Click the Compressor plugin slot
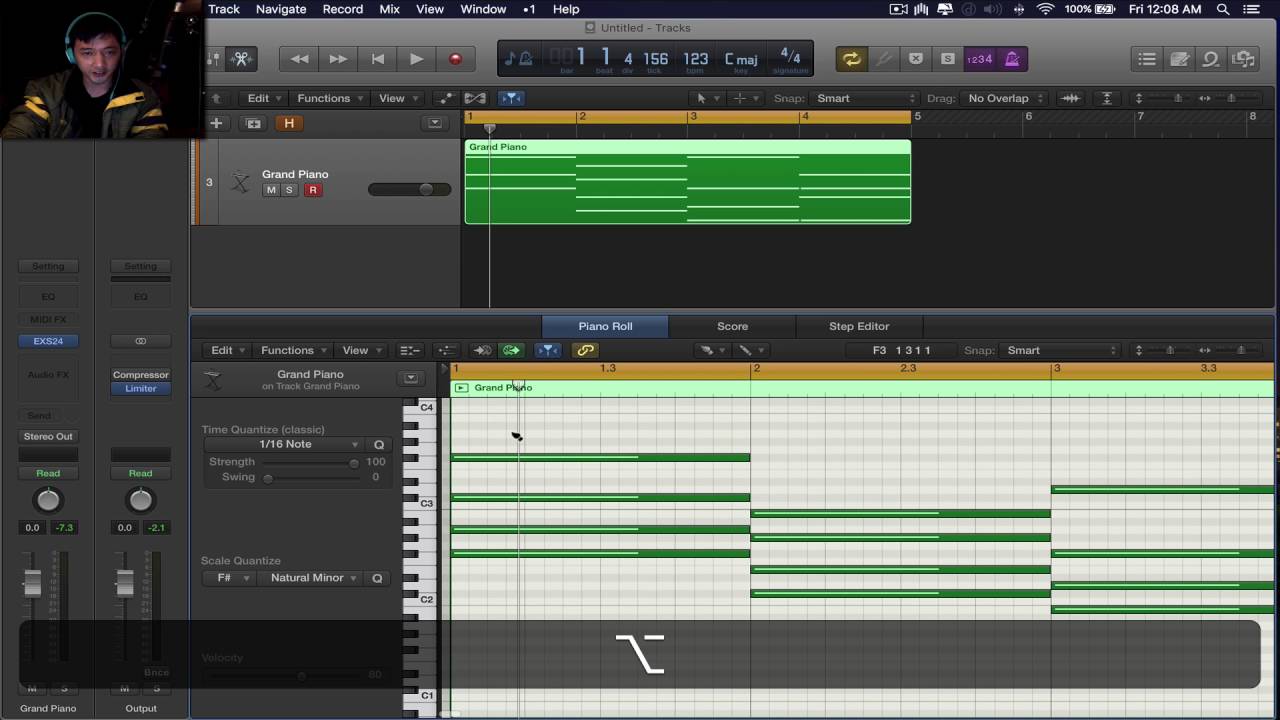Image resolution: width=1280 pixels, height=720 pixels. tap(140, 375)
